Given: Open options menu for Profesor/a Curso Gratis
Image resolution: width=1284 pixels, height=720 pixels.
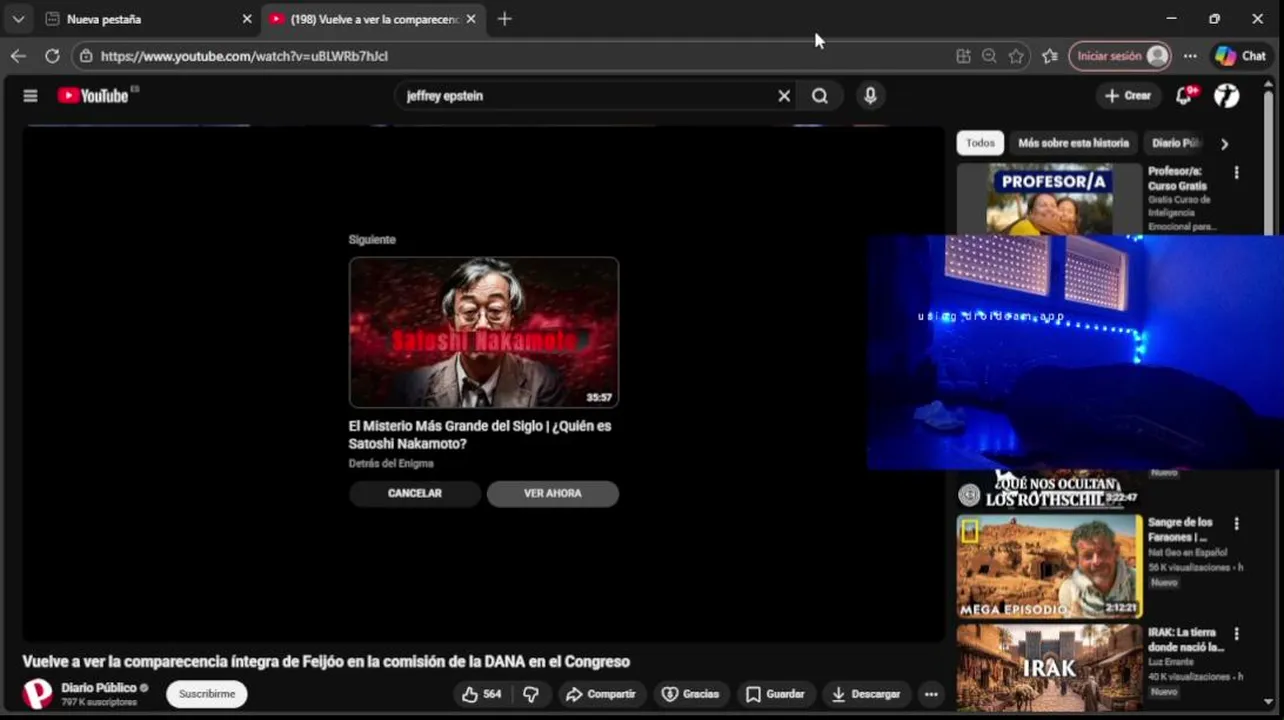Looking at the screenshot, I should 1236,173.
